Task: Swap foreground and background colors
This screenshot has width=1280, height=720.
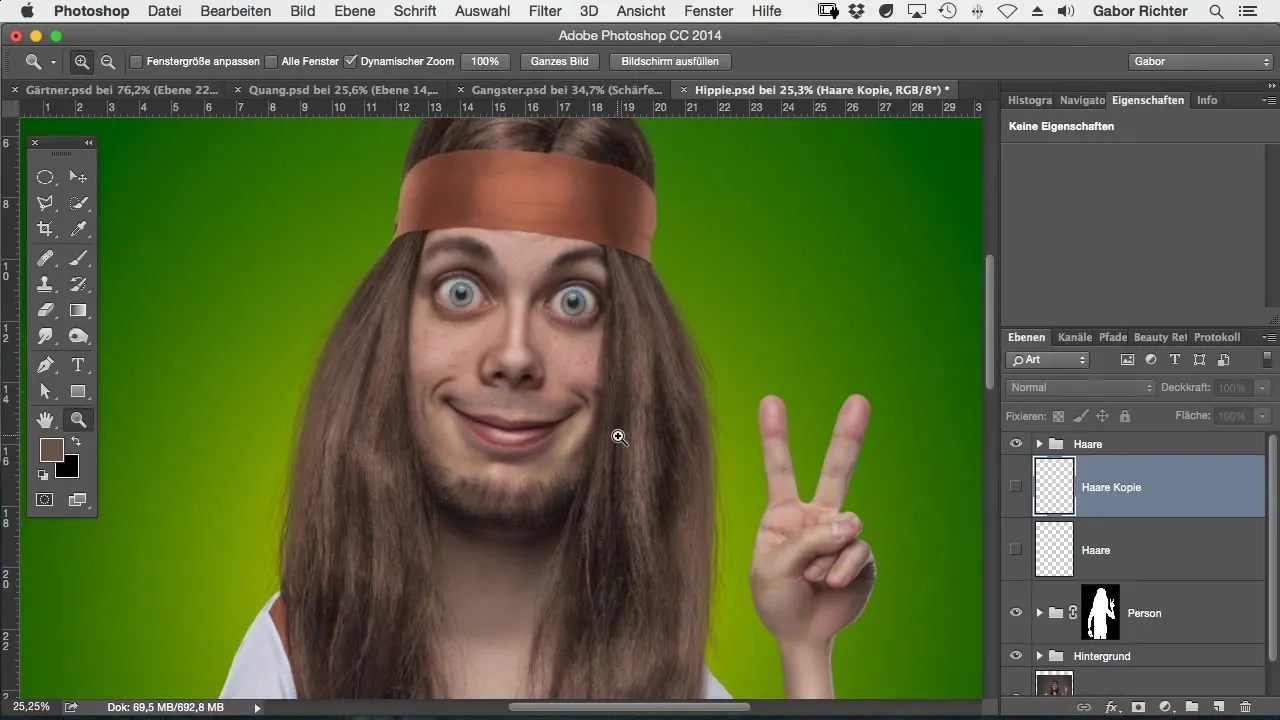Action: [x=76, y=442]
